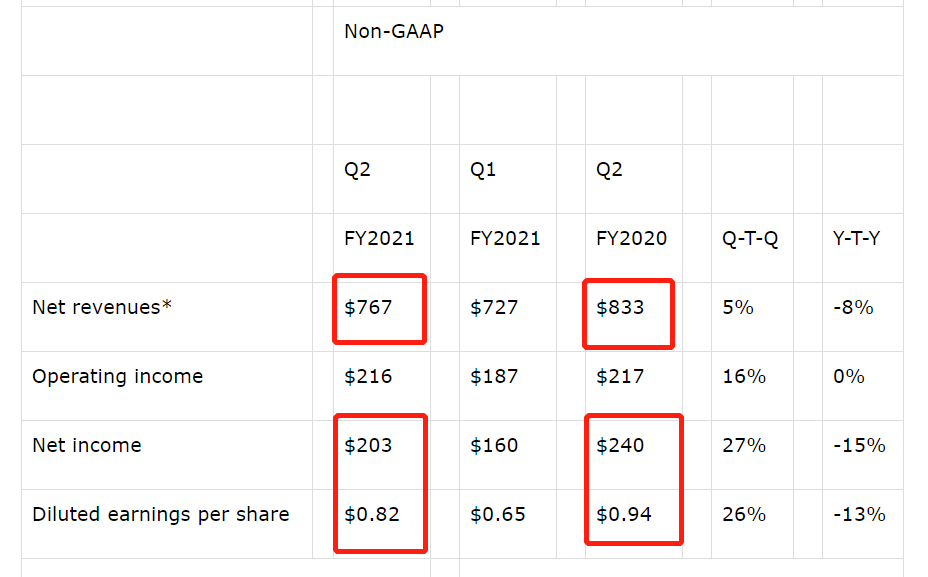Select the -15% net income Y-T-Y cell
This screenshot has width=928, height=577.
point(859,446)
